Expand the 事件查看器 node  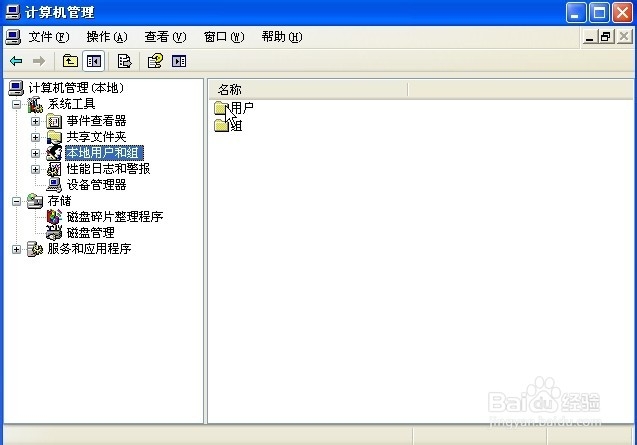35,121
